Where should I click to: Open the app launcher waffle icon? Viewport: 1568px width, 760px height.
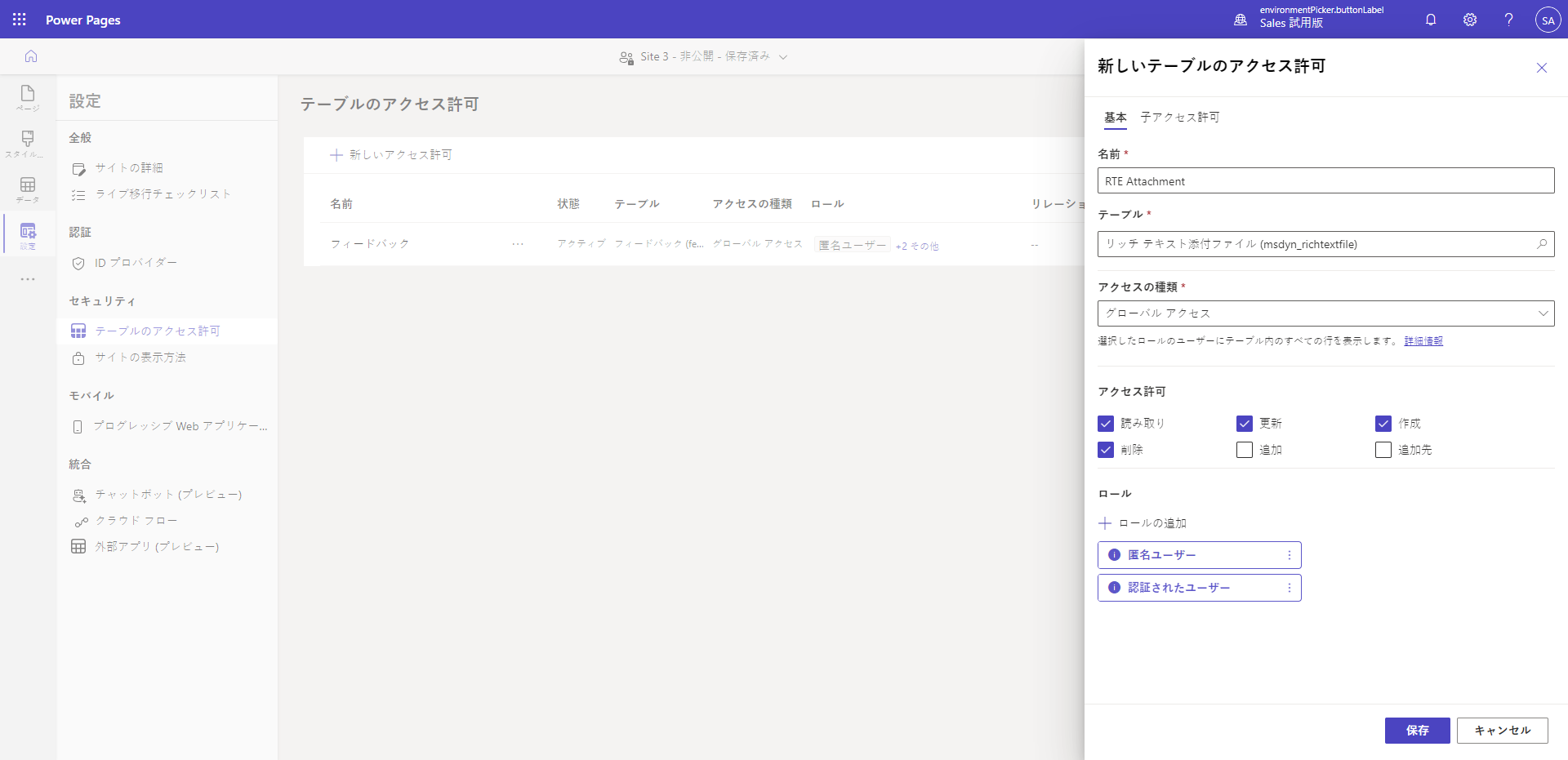tap(20, 20)
